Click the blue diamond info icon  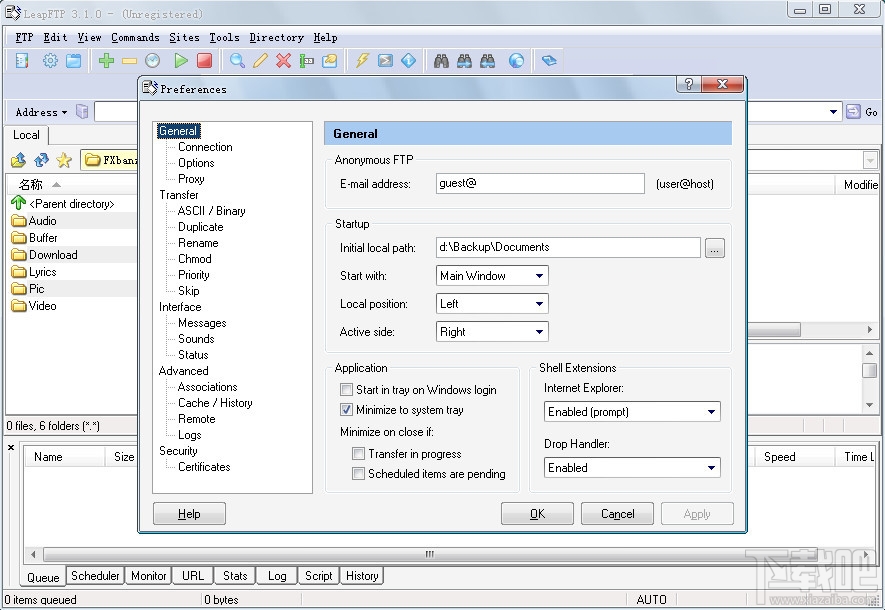[x=409, y=60]
